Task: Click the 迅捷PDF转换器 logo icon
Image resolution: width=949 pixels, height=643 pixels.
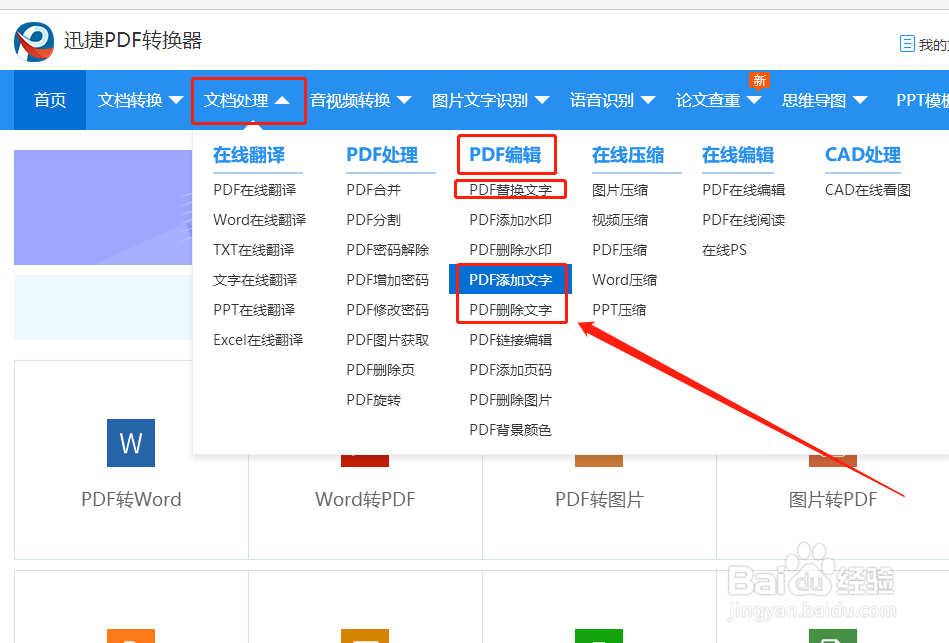Action: point(34,41)
